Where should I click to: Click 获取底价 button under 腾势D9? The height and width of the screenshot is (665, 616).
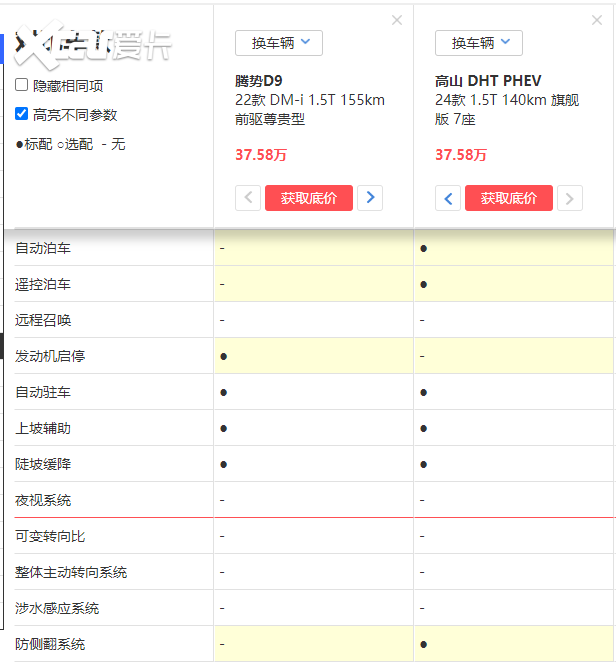point(309,198)
